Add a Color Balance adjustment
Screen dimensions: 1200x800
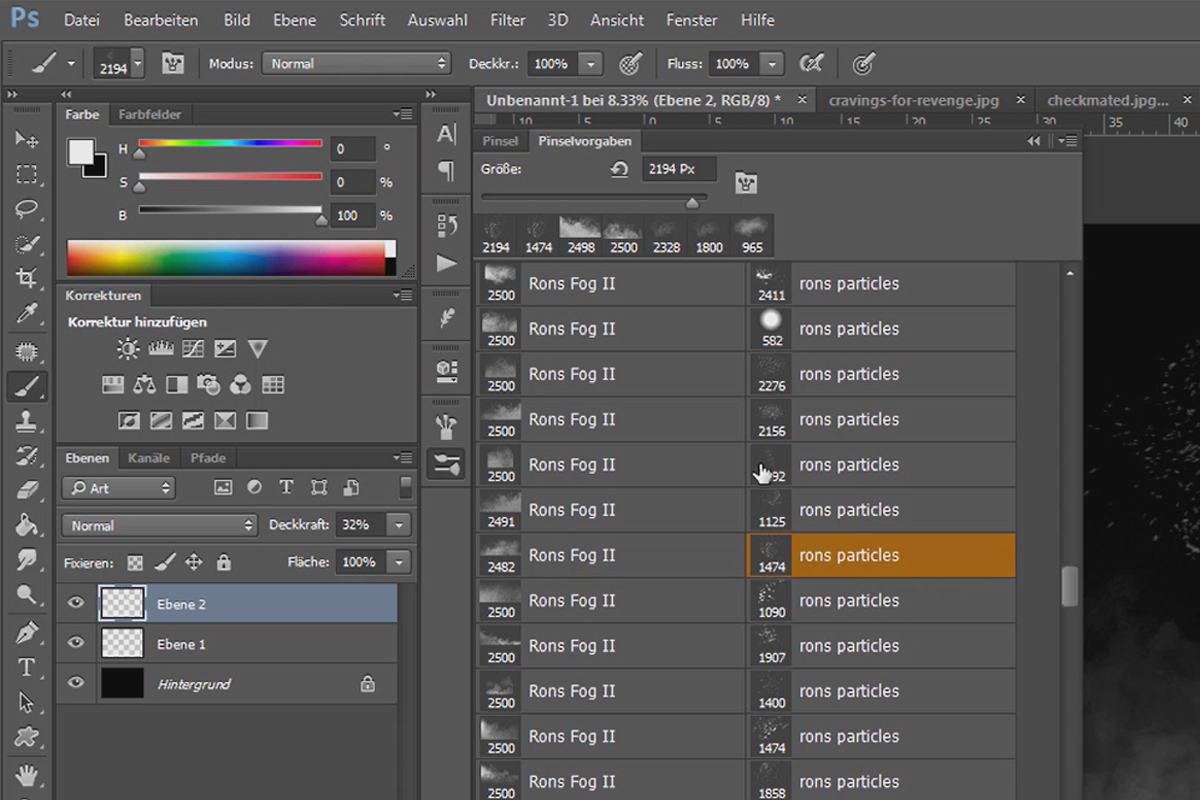click(x=144, y=384)
